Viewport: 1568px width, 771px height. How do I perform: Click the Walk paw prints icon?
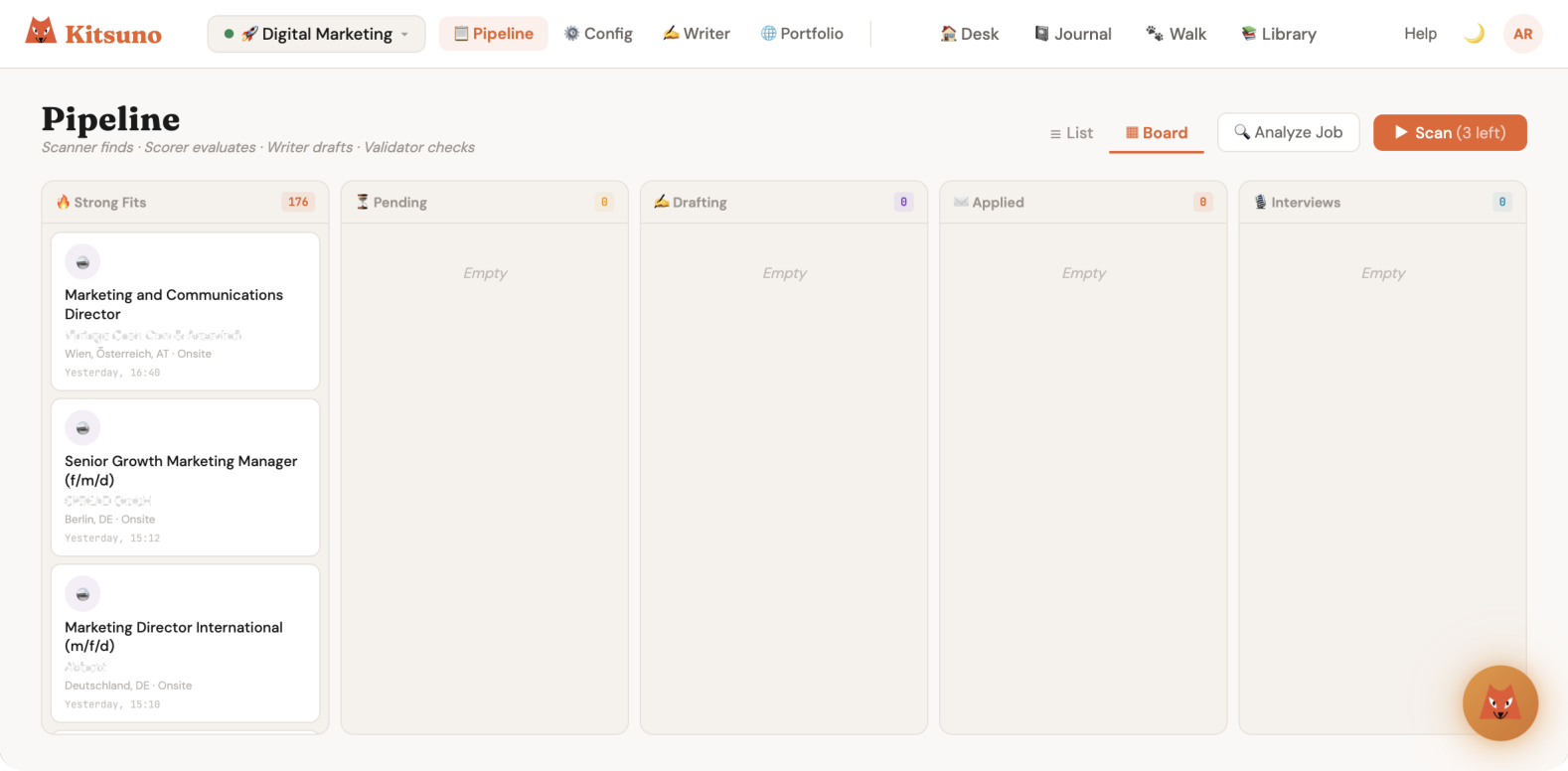point(1155,34)
